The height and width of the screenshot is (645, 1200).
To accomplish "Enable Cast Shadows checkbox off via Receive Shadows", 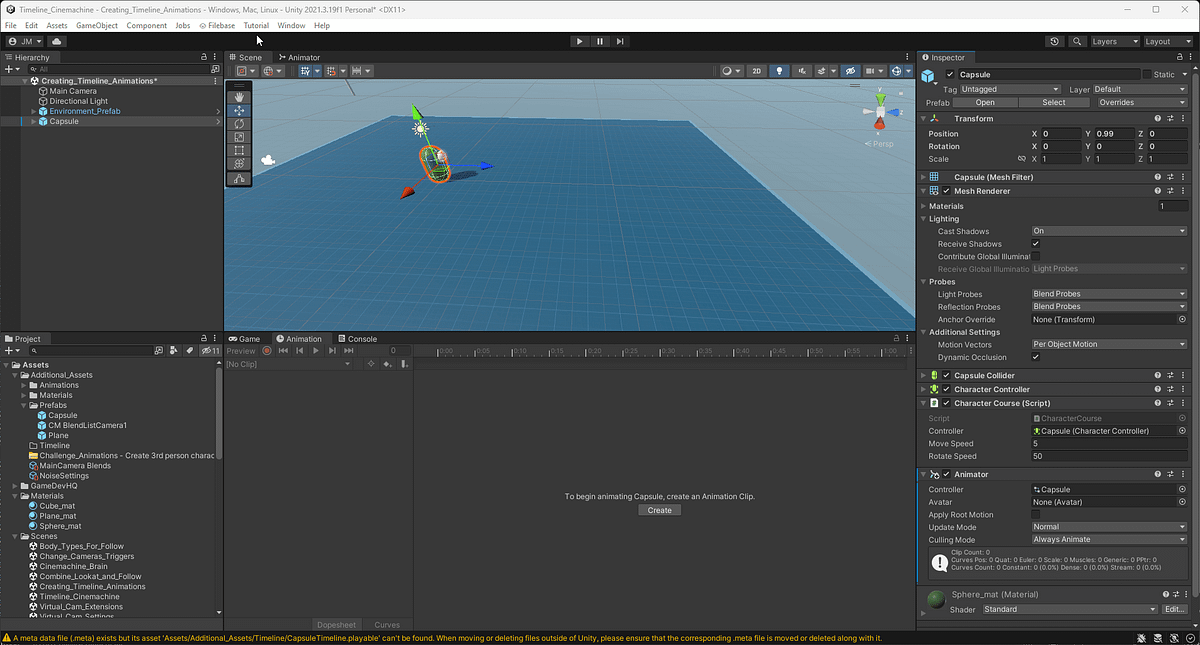I will (x=1037, y=243).
